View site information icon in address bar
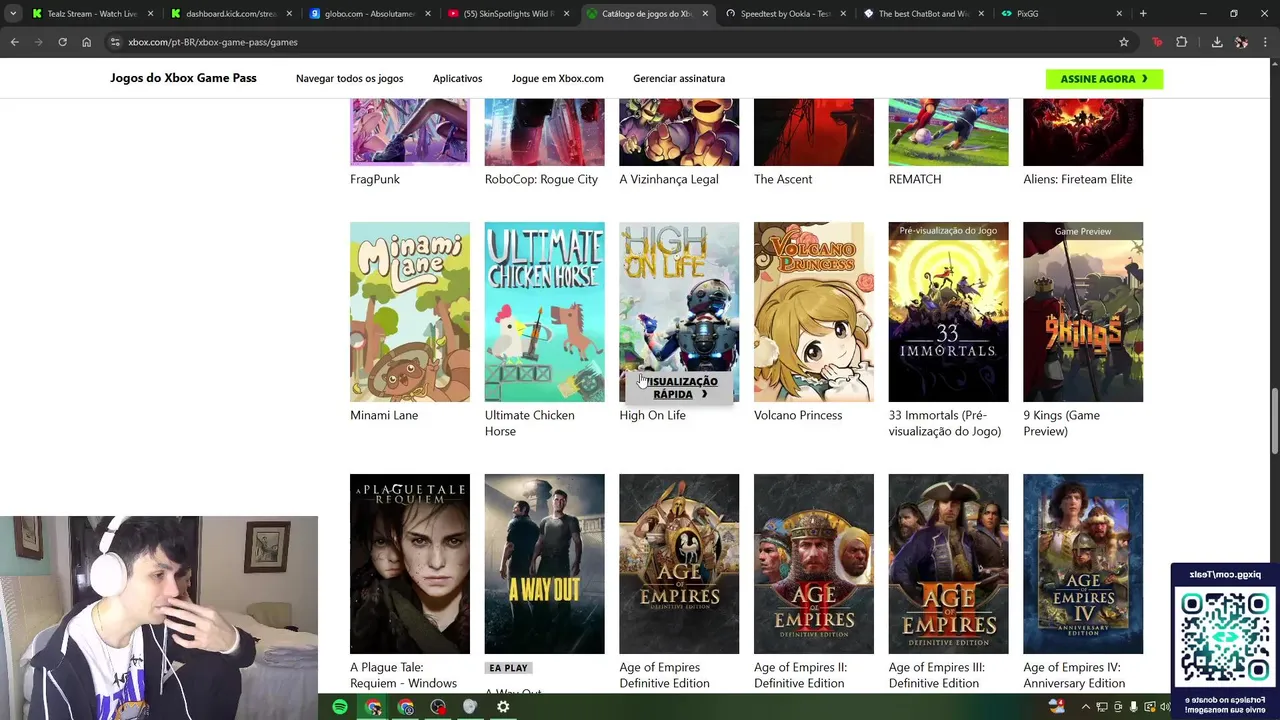The height and width of the screenshot is (720, 1280). (115, 42)
